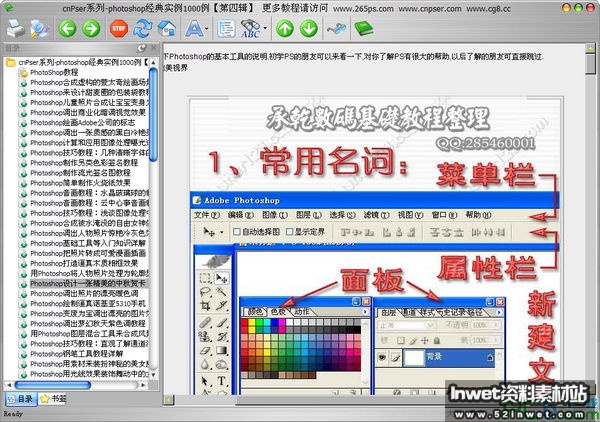Go to the Home page icon
Viewport: 600px width, 422px height.
coord(167,29)
